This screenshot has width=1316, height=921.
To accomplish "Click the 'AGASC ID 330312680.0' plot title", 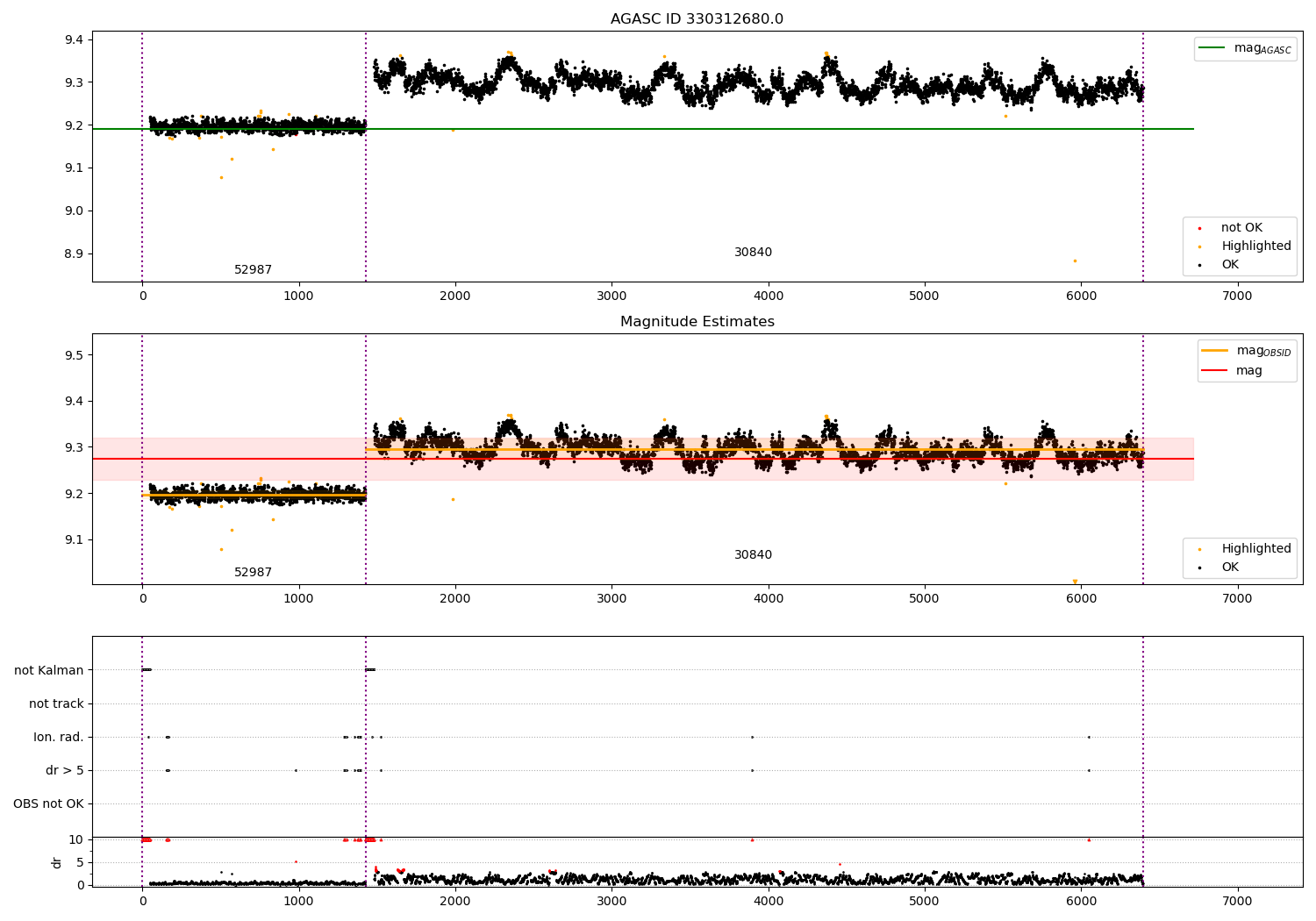I will [697, 19].
